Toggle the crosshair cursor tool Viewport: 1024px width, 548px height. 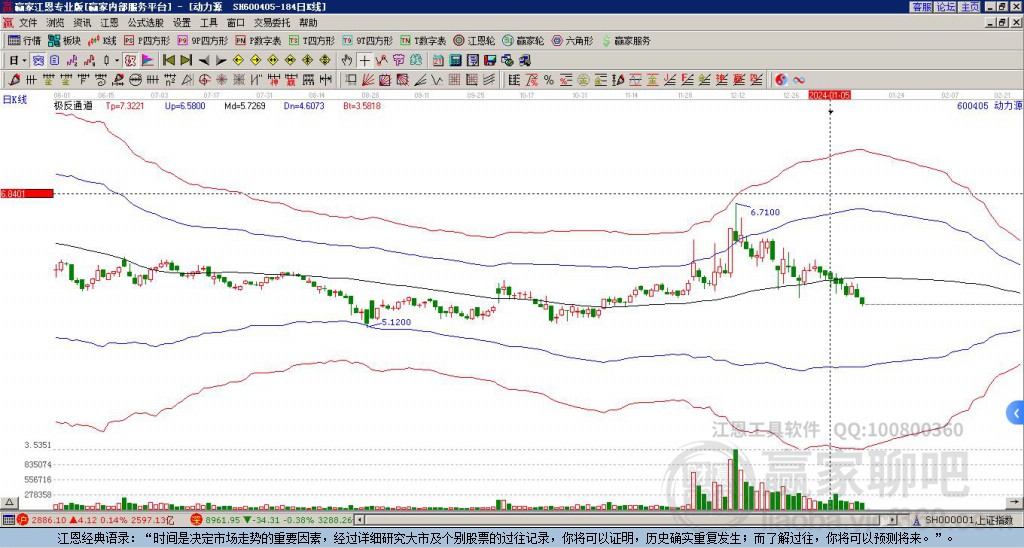tap(364, 61)
